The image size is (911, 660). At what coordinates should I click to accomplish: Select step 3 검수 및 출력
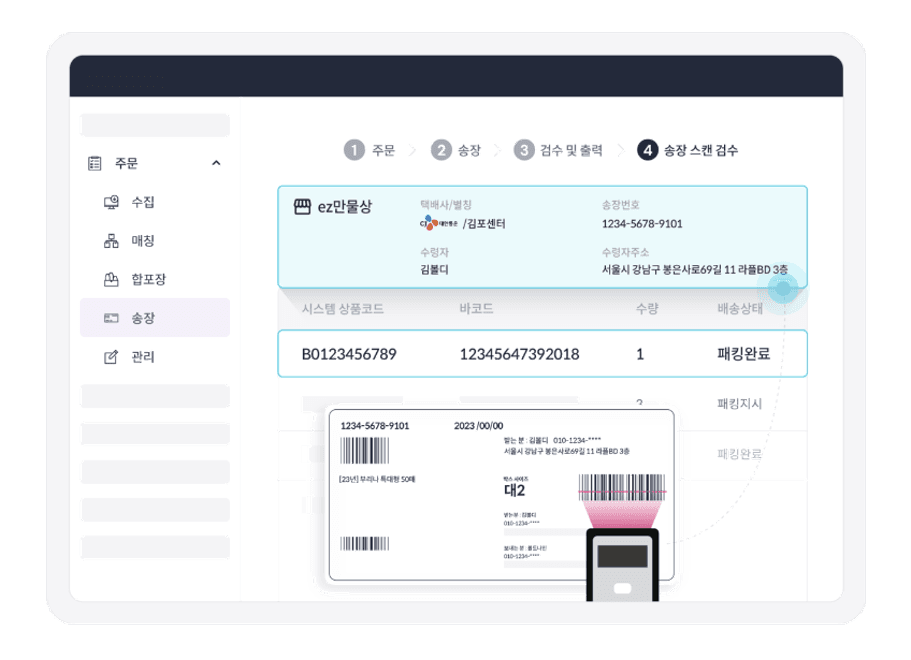click(558, 150)
